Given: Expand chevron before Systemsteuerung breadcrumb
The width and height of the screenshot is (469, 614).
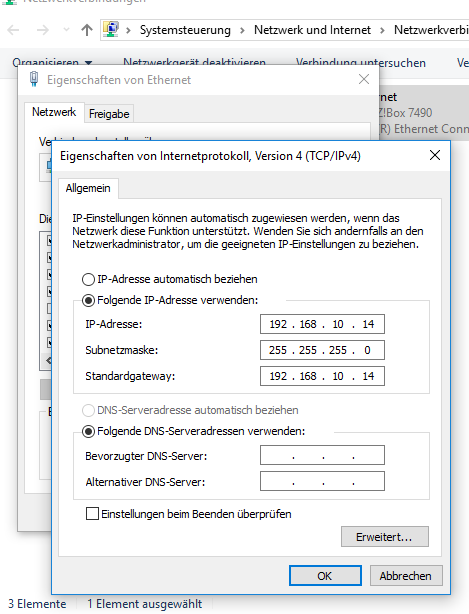Looking at the screenshot, I should pos(128,30).
